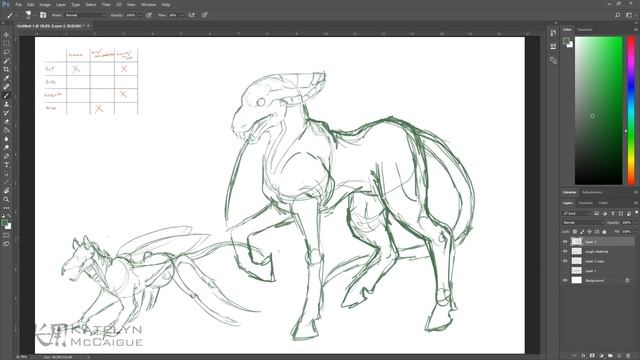Select the Type tool
The width and height of the screenshot is (640, 360).
point(6,165)
